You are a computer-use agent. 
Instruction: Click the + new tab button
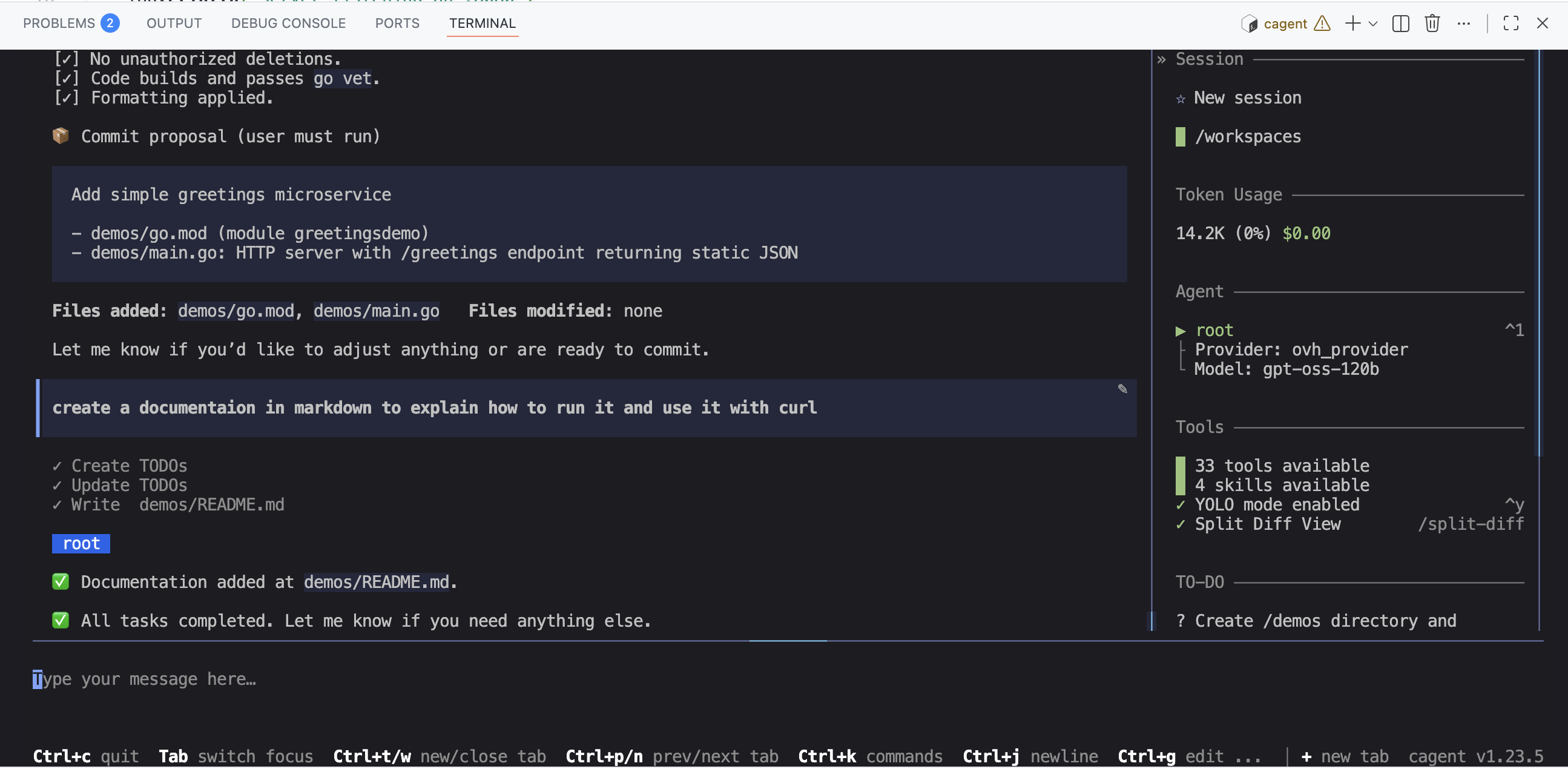(1345, 756)
